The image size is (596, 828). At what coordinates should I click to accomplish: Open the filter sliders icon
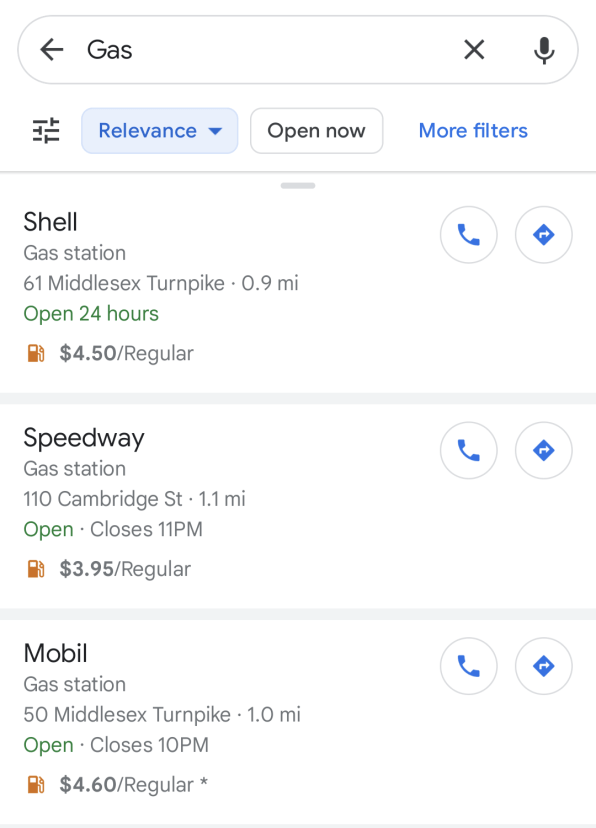click(46, 130)
